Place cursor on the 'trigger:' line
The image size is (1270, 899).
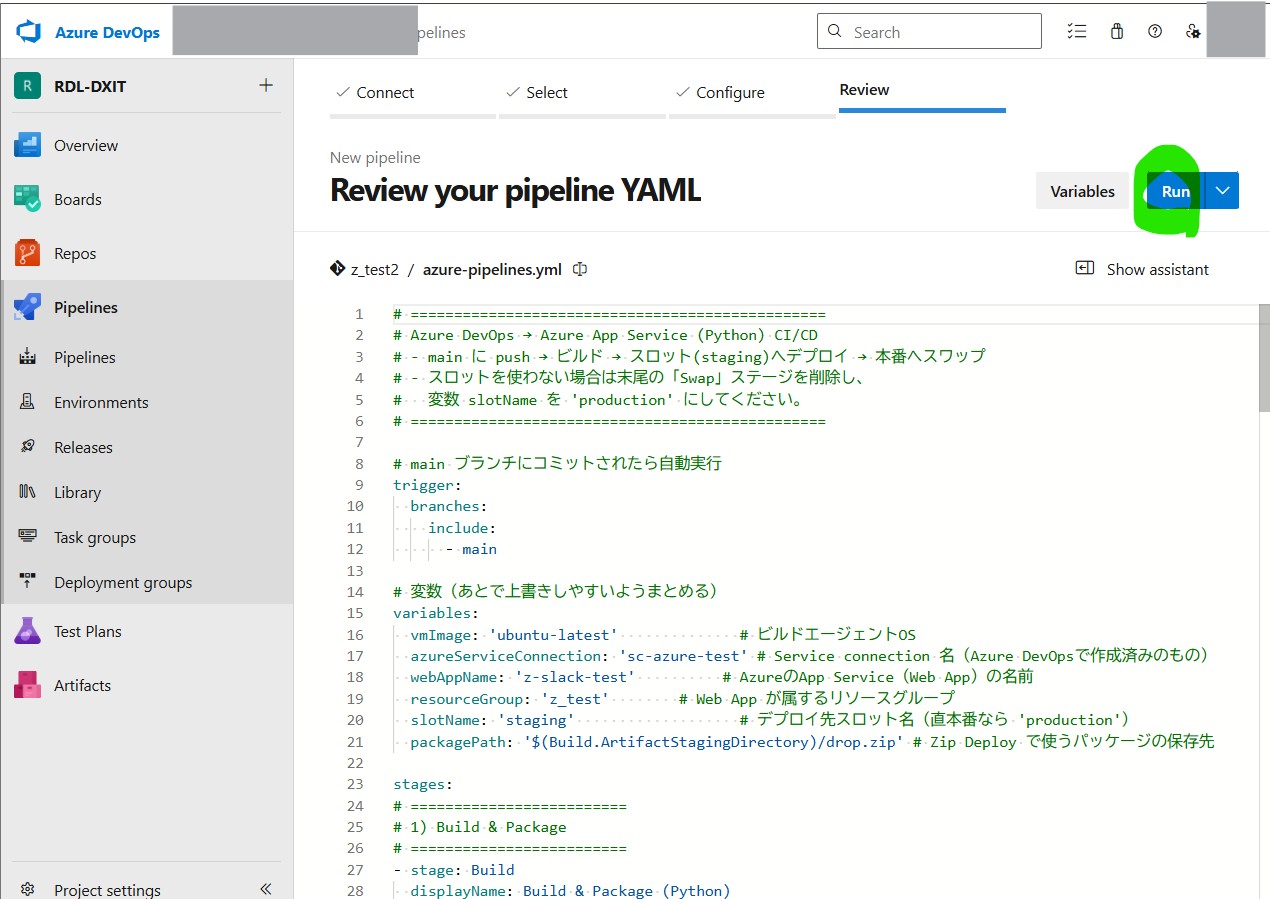coord(427,485)
